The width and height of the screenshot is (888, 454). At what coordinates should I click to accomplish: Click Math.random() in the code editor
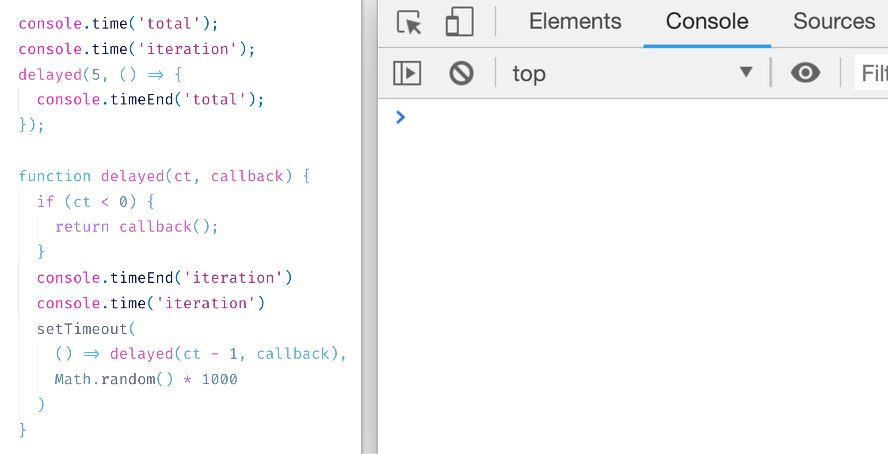tap(114, 379)
